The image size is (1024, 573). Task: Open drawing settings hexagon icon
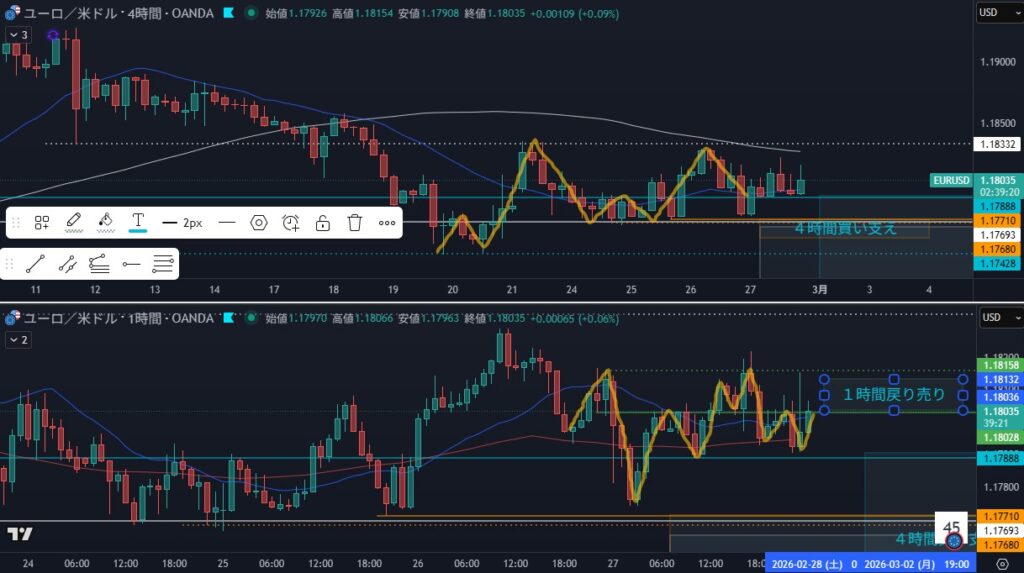click(x=259, y=222)
